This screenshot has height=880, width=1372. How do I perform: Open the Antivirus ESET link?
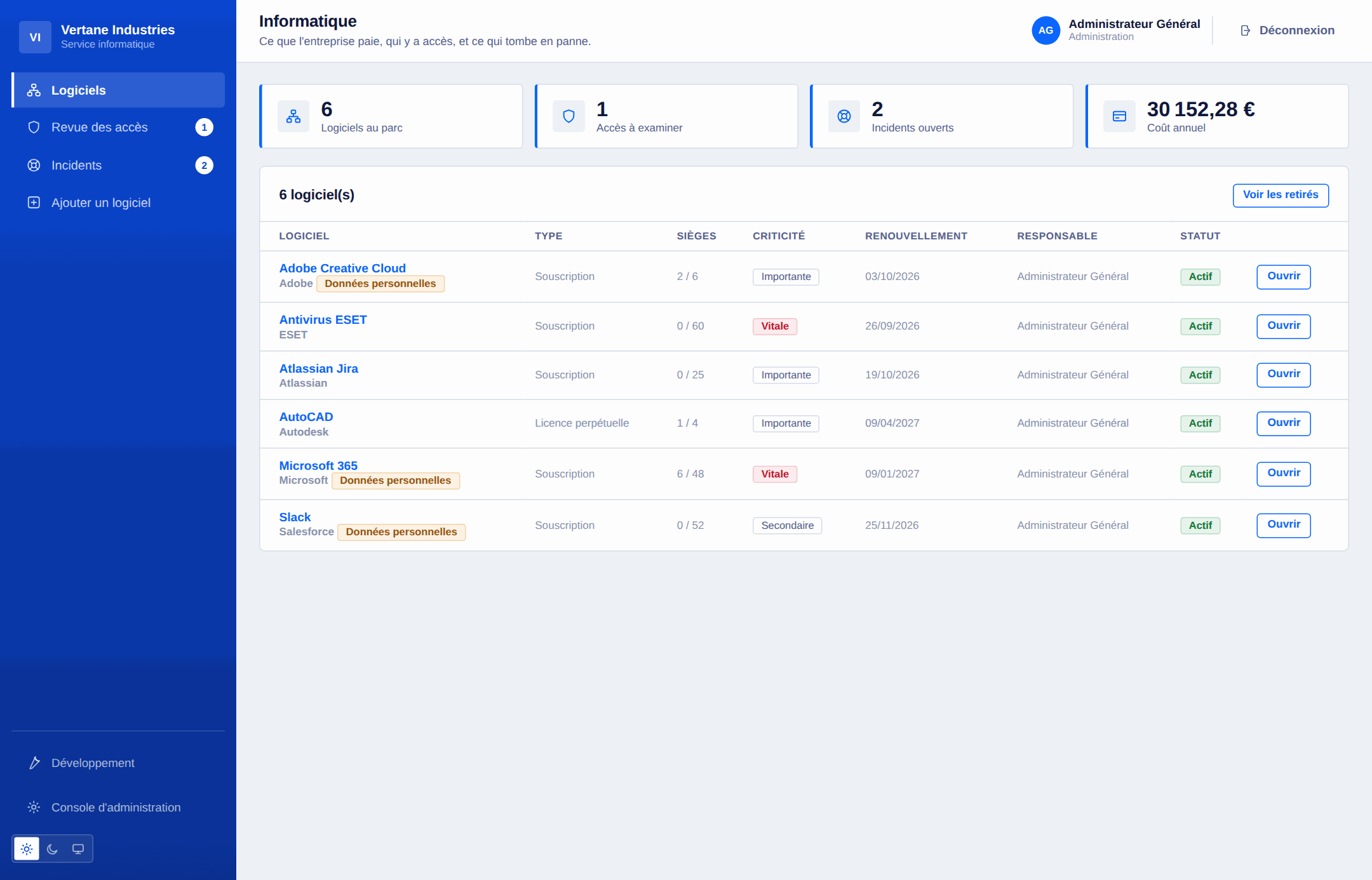point(323,319)
